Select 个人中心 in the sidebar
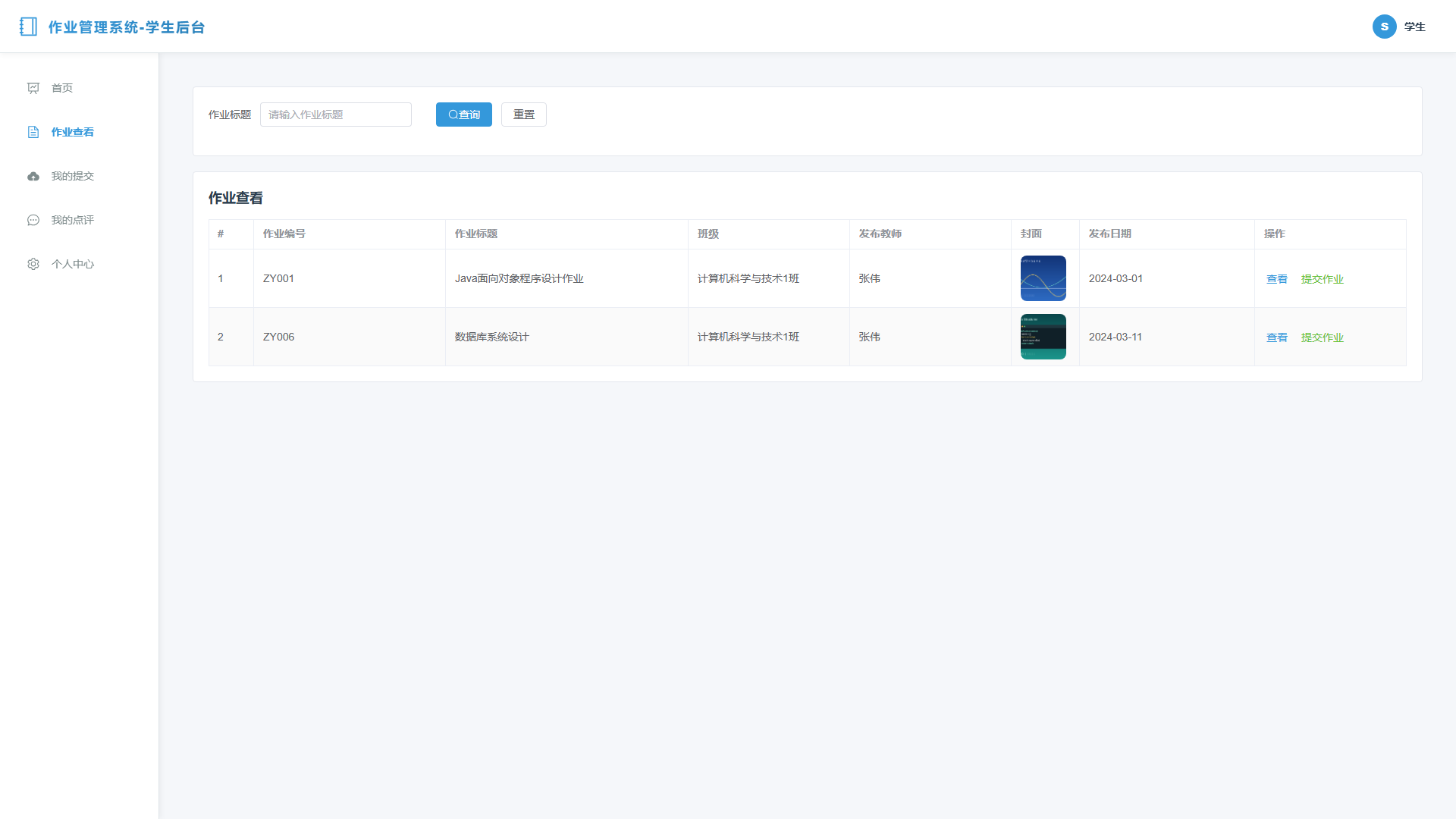This screenshot has width=1456, height=819. [x=80, y=264]
